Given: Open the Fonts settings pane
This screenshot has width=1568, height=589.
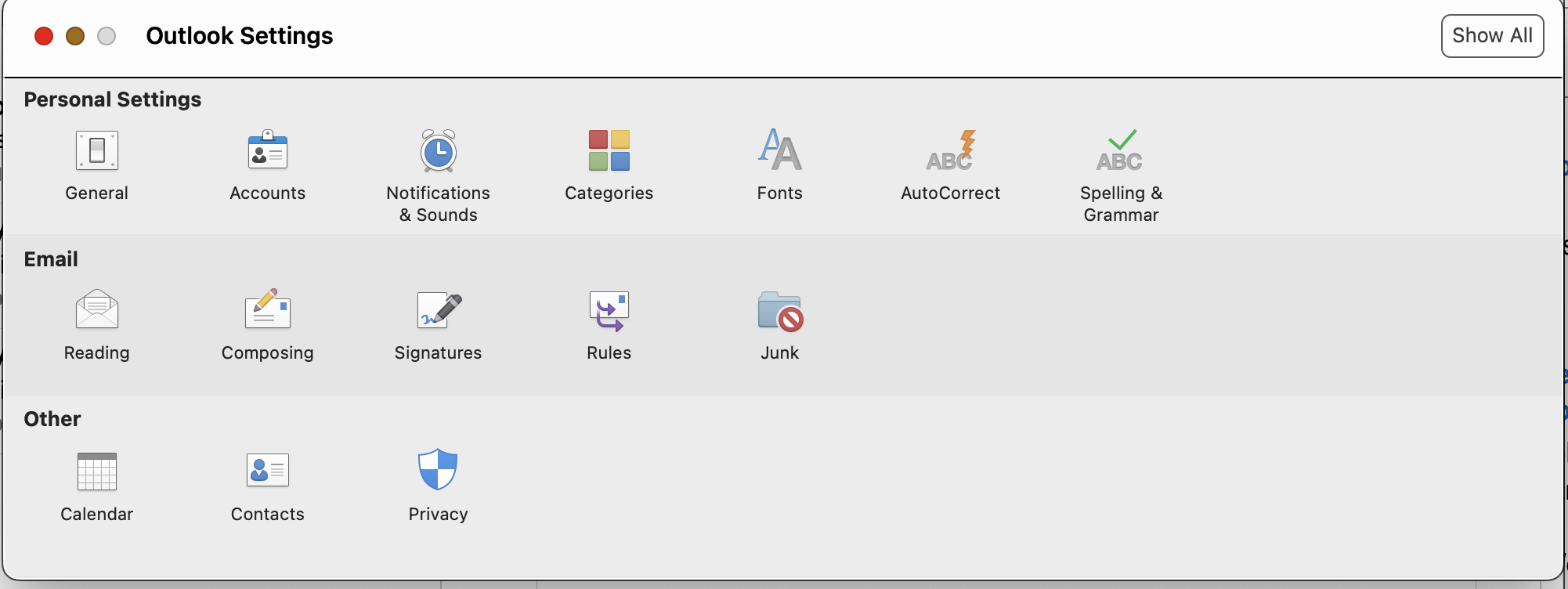Looking at the screenshot, I should 780,150.
